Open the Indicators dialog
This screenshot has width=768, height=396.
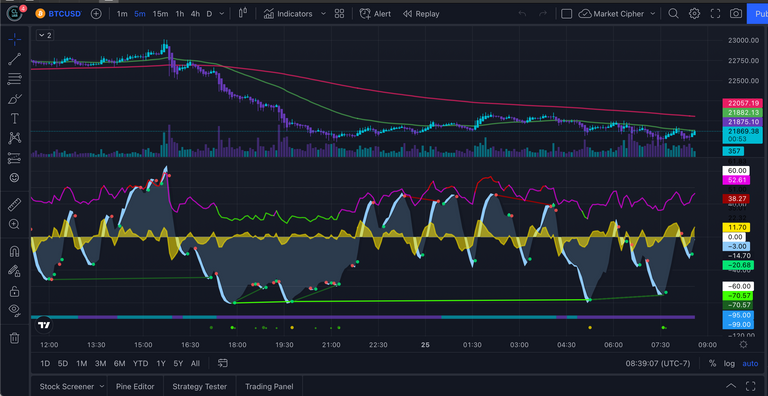(x=288, y=14)
